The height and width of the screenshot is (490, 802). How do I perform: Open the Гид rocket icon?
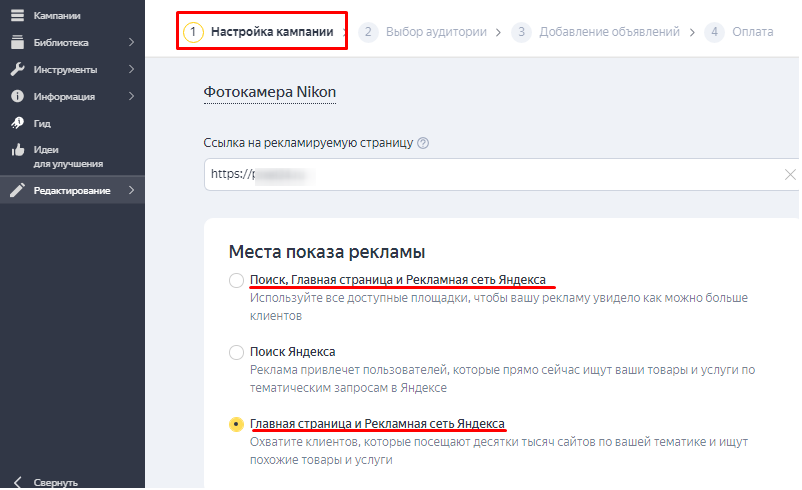[x=17, y=123]
